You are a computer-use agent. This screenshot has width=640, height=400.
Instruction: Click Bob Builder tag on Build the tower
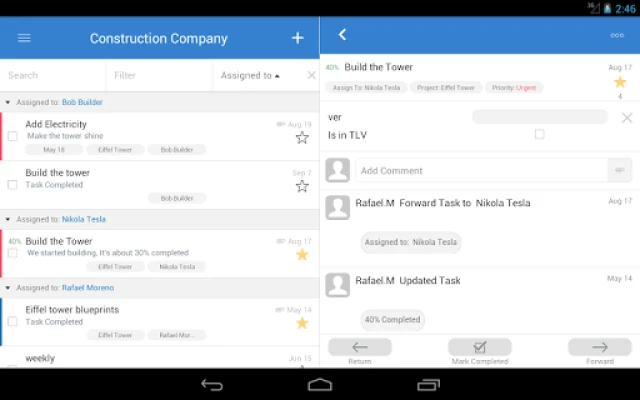177,198
